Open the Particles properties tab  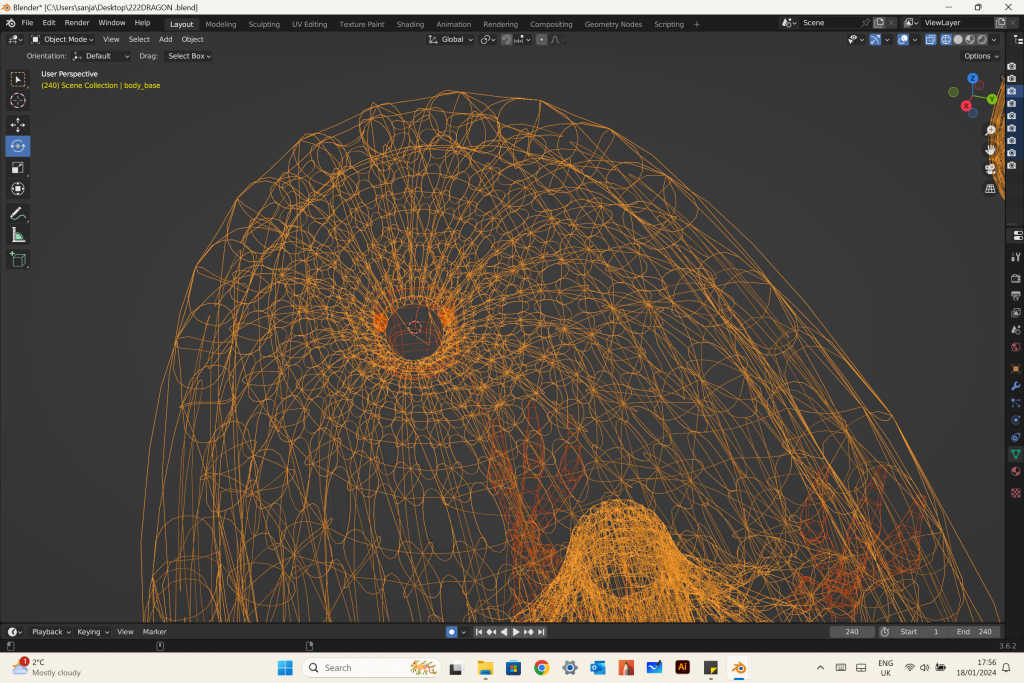[x=1016, y=403]
